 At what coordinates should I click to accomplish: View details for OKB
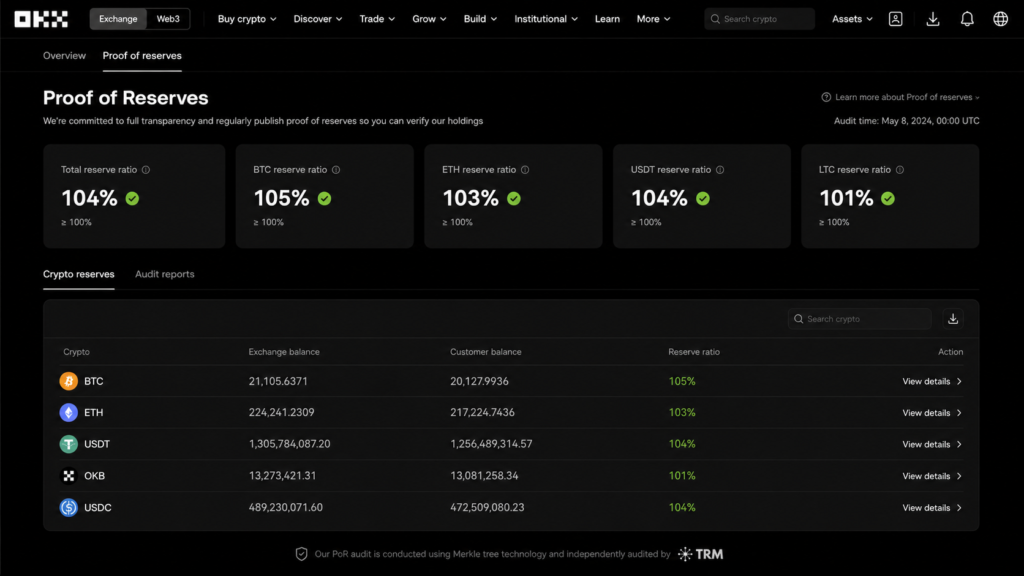point(932,476)
